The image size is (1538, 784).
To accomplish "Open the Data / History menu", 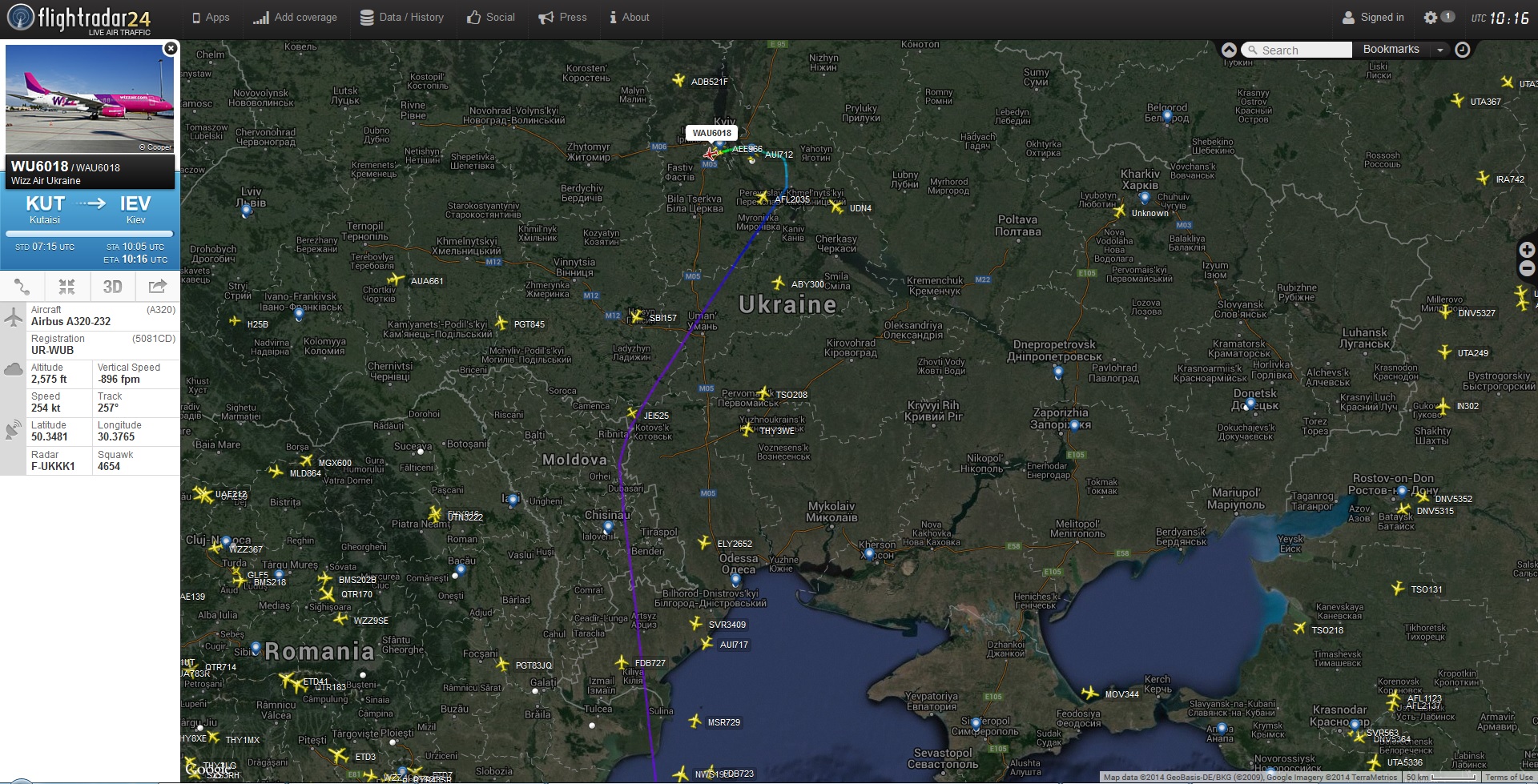I will pos(401,17).
